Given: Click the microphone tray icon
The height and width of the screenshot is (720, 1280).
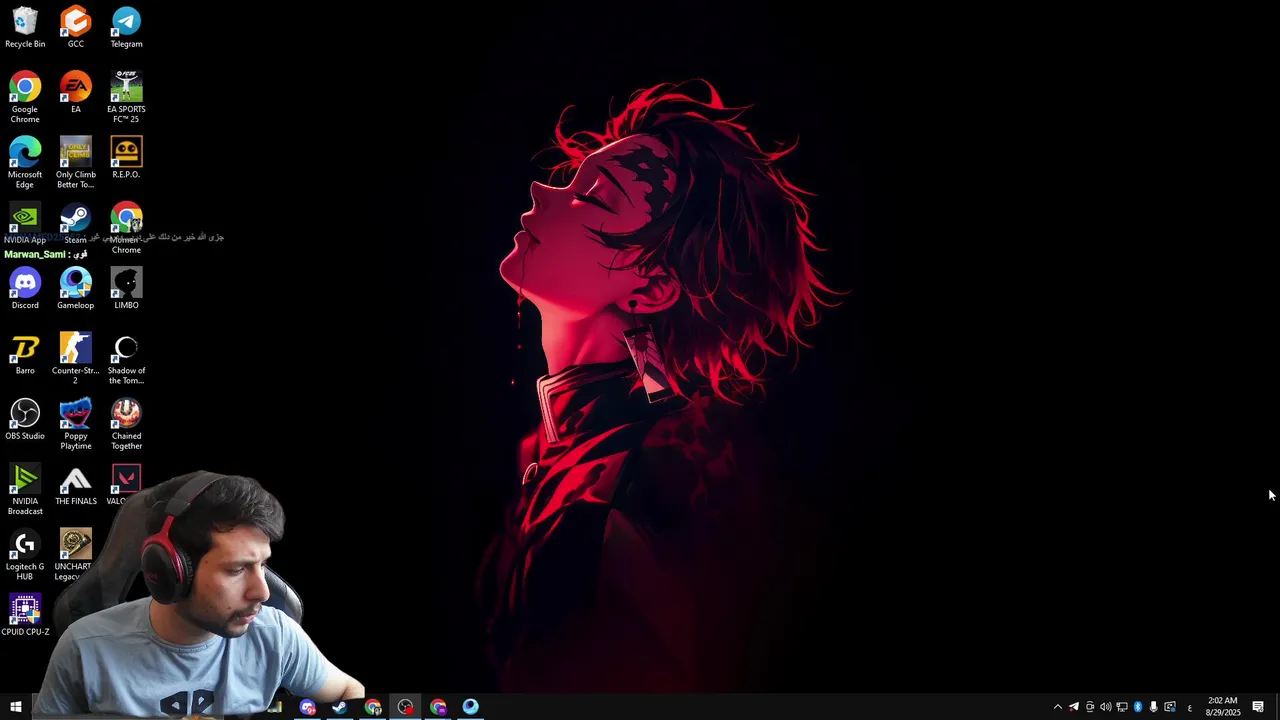Looking at the screenshot, I should tap(1154, 707).
